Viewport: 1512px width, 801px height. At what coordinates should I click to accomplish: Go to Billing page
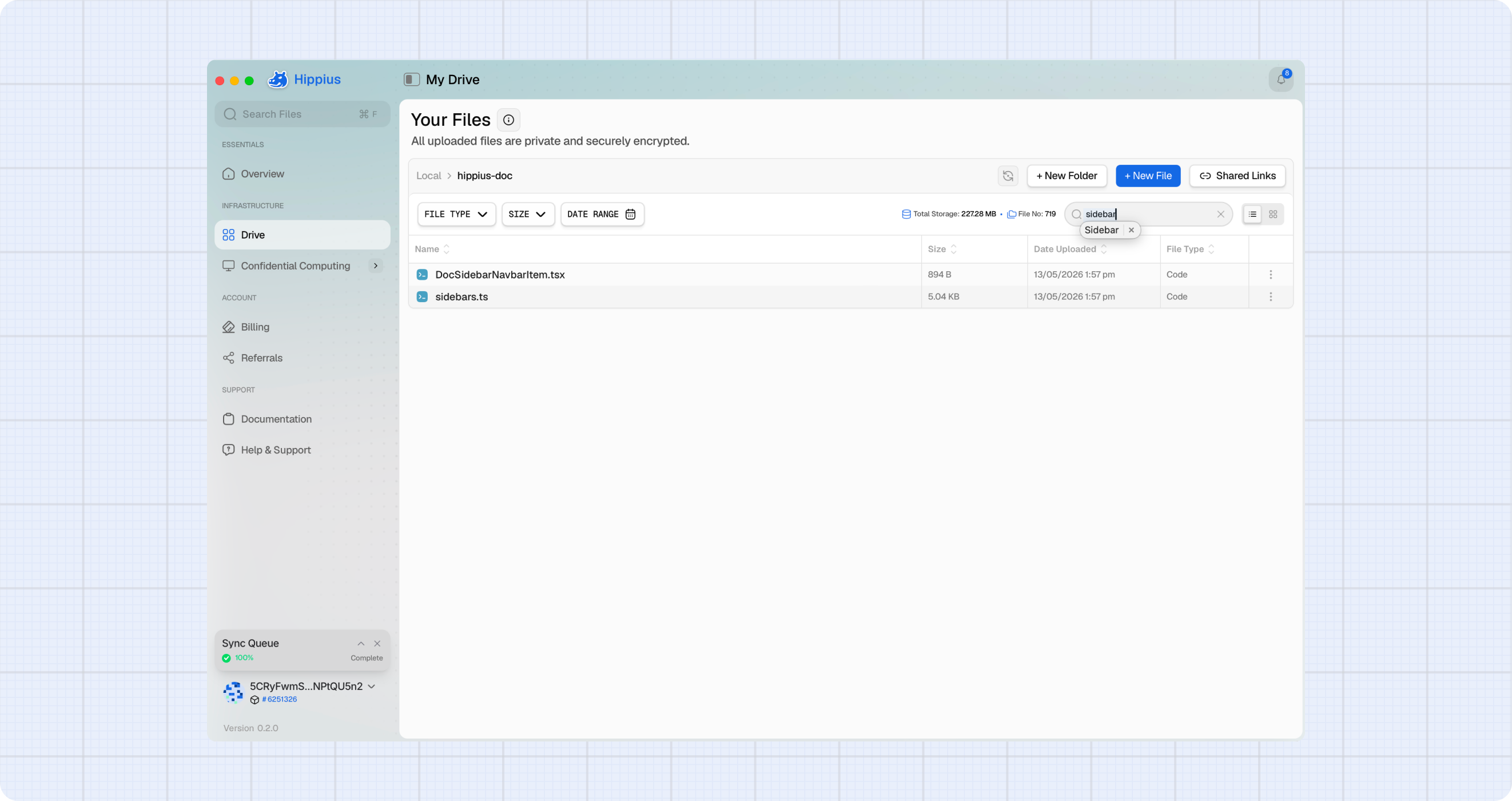click(x=303, y=327)
